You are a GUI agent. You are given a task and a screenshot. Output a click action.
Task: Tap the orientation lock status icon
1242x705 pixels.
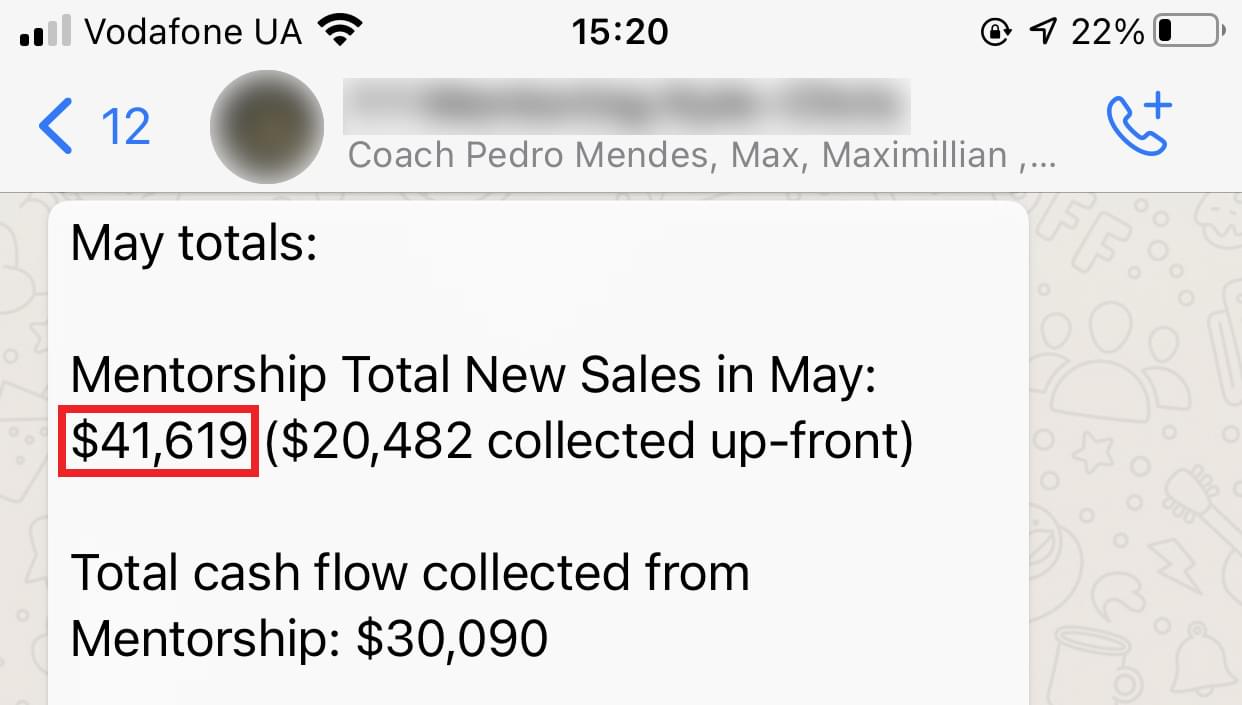[995, 33]
